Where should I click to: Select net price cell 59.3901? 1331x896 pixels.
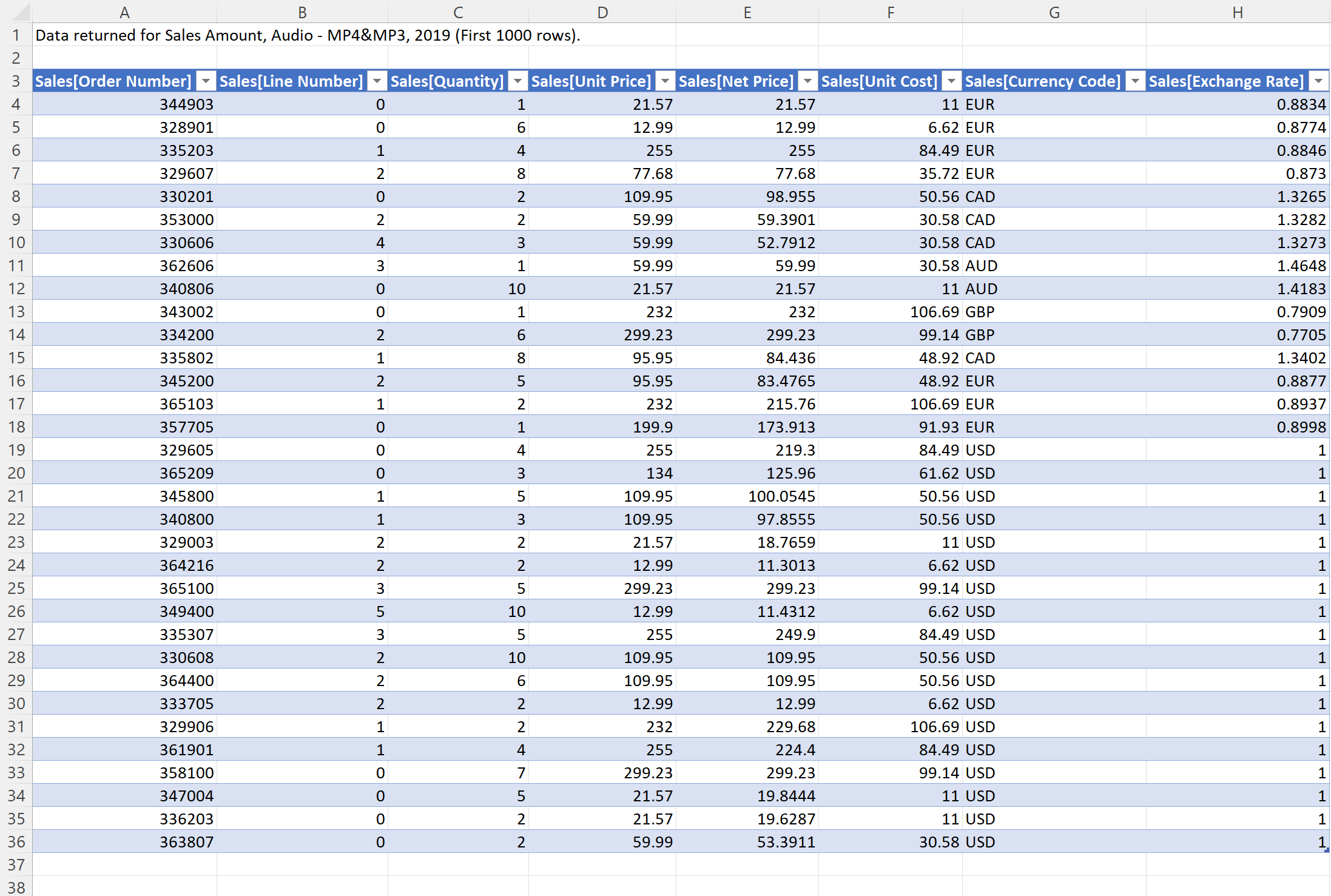click(747, 220)
